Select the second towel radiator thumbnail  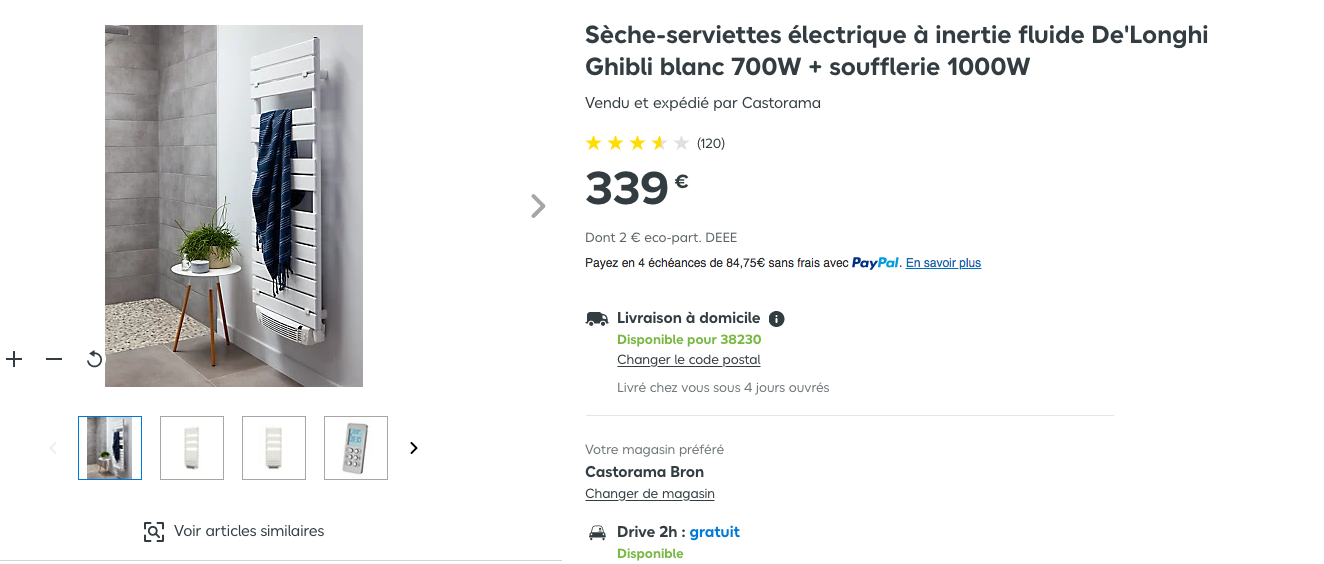[192, 448]
